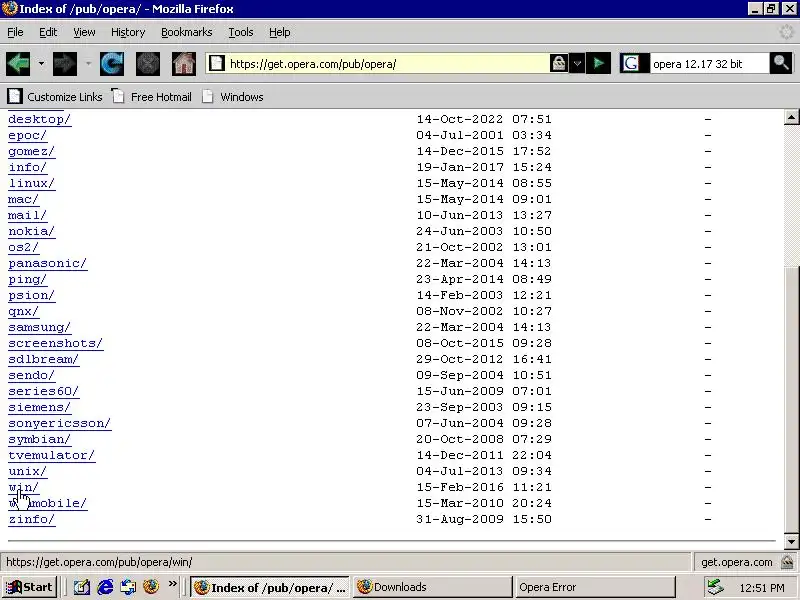Image resolution: width=800 pixels, height=600 pixels.
Task: Open the epoc/ folder link
Action: 28,135
